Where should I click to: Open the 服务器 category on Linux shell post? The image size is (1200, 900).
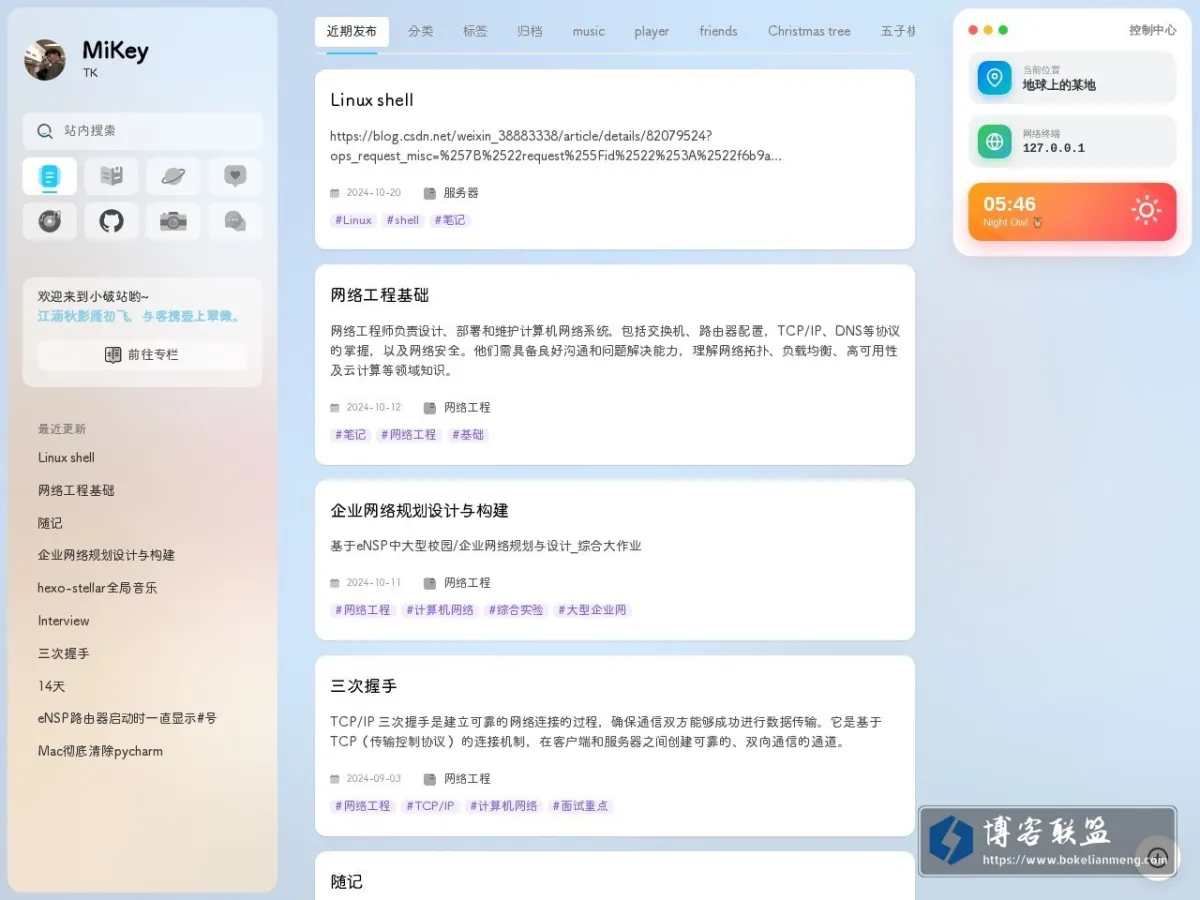point(451,193)
